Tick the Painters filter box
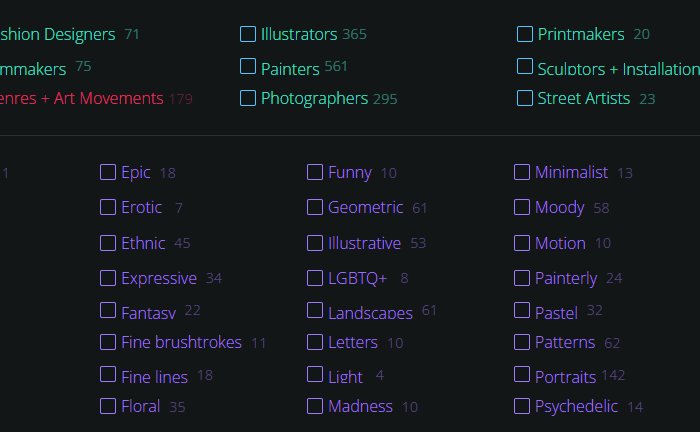The width and height of the screenshot is (700, 432). point(248,66)
